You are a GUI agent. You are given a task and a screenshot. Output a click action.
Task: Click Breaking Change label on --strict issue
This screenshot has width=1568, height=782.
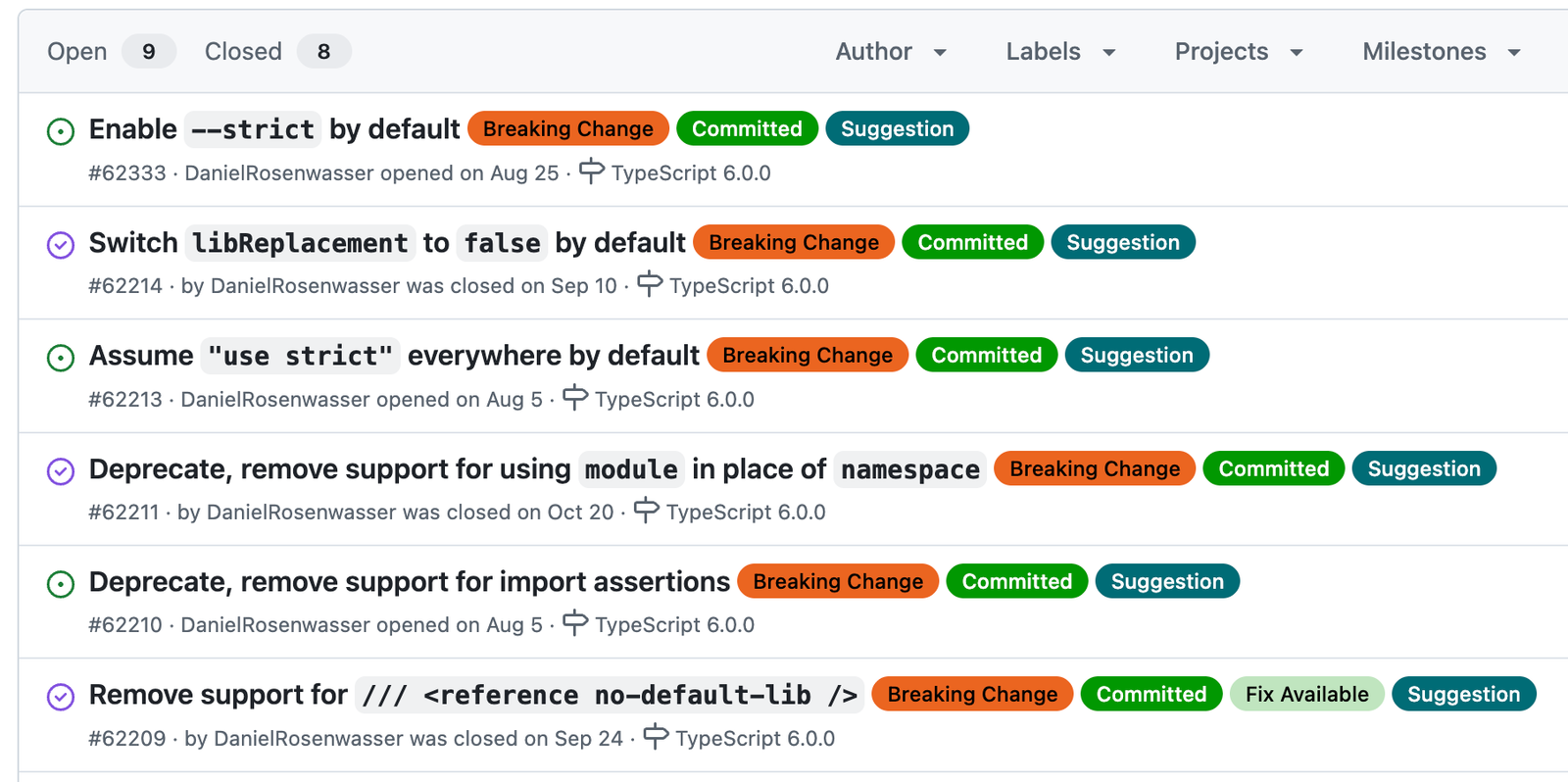(x=568, y=128)
